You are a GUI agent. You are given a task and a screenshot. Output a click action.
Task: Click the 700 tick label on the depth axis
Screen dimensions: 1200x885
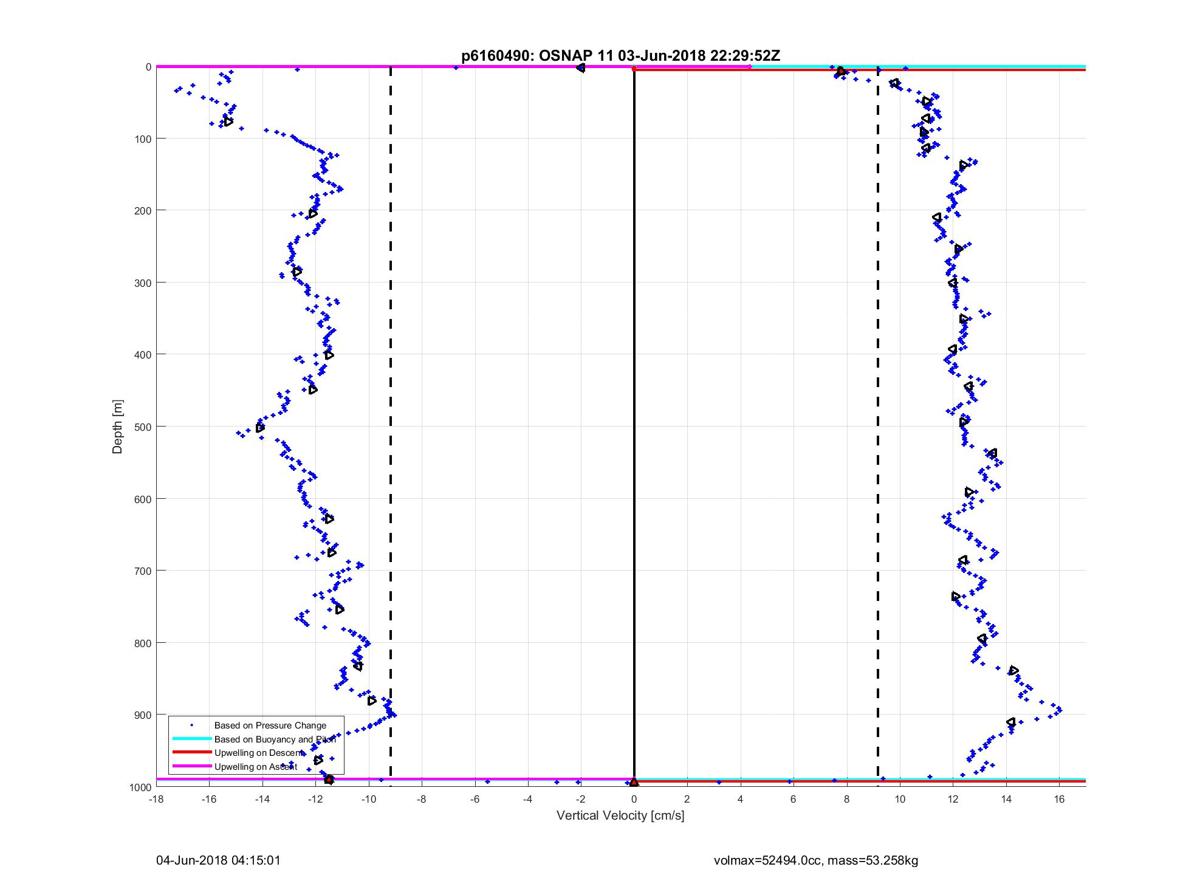click(142, 571)
